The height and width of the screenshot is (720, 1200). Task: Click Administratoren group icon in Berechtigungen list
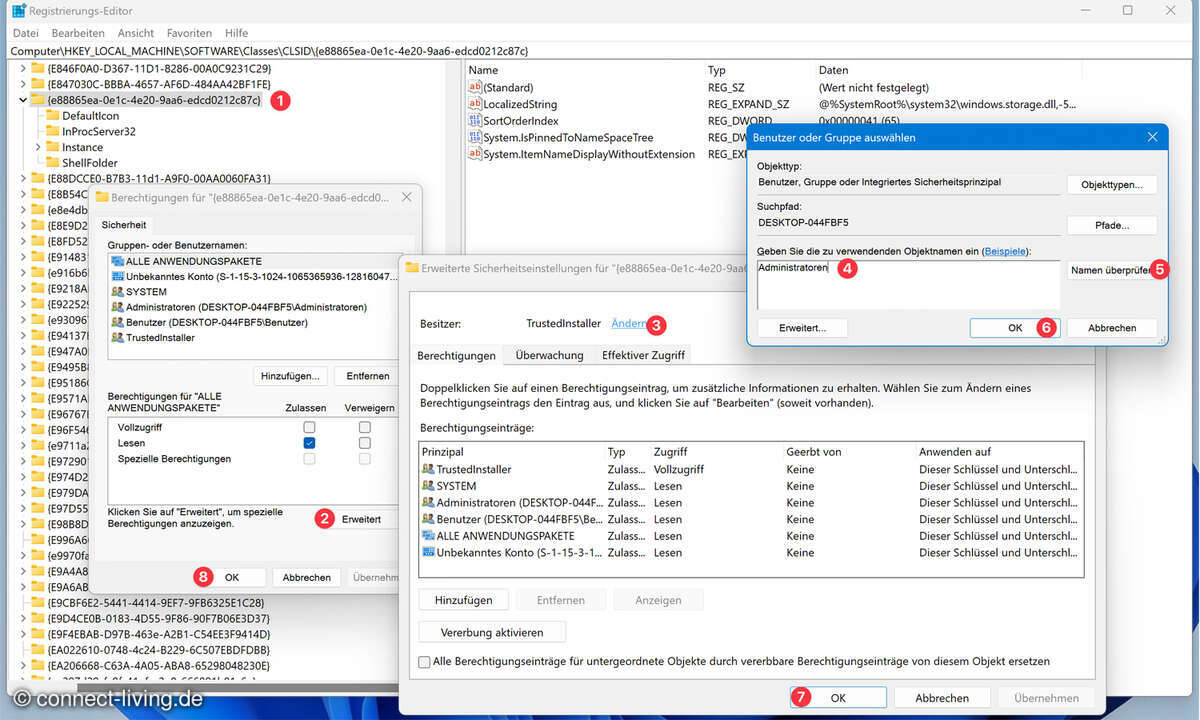(x=118, y=307)
